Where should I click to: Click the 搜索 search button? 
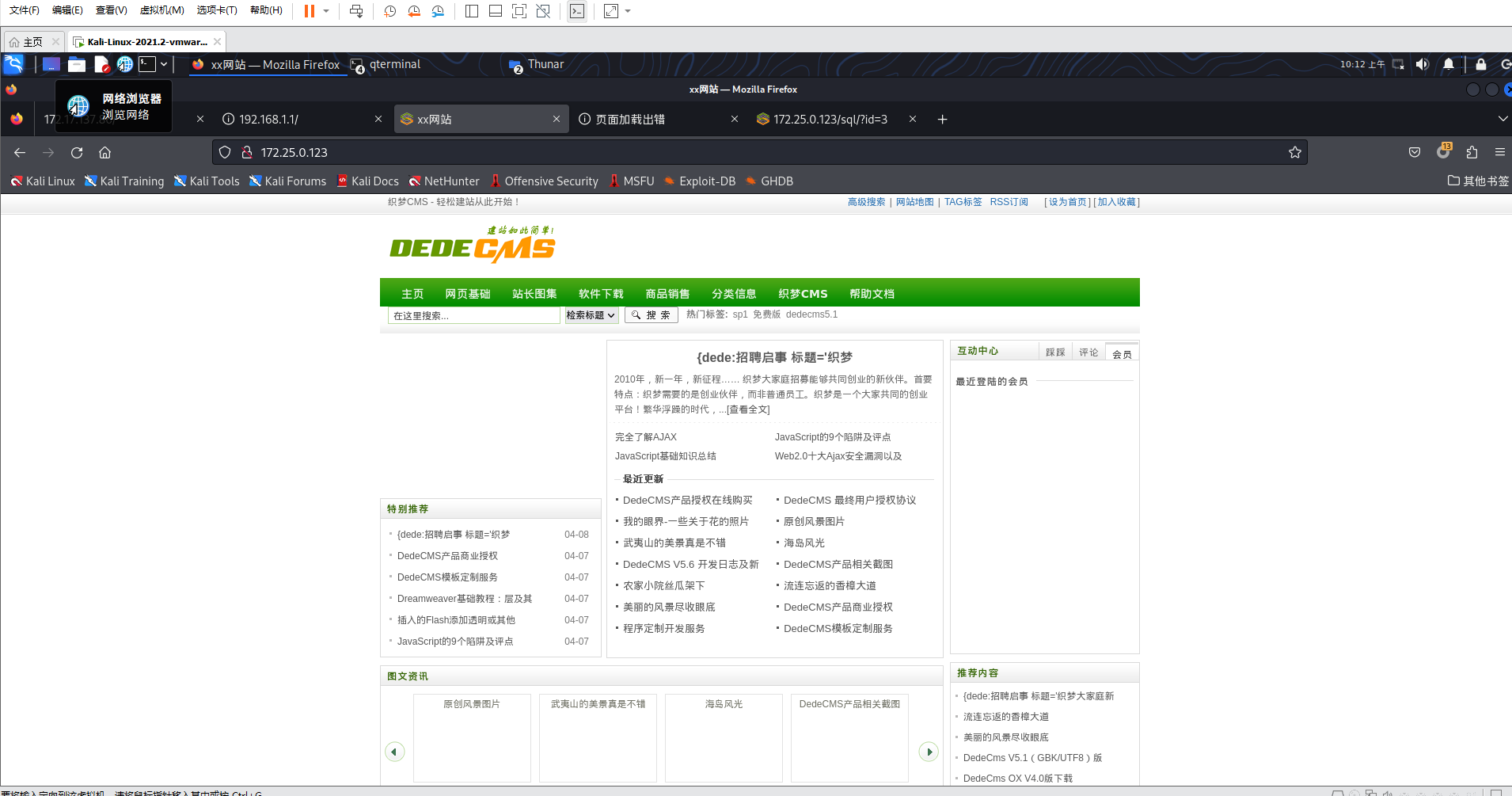(x=652, y=315)
